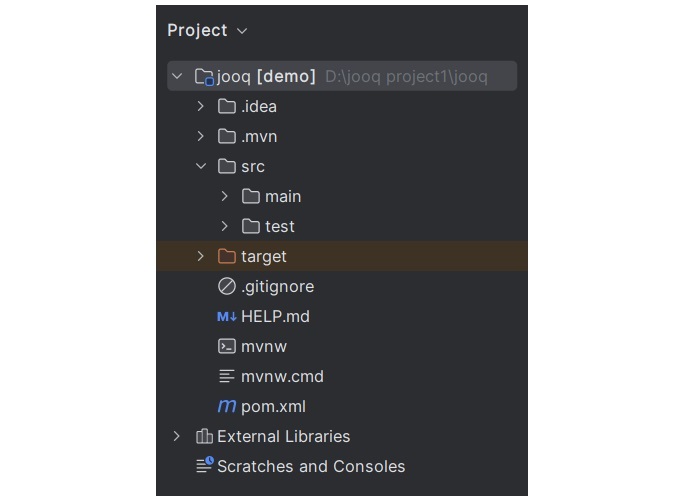
Task: Expand the target folder
Action: click(x=201, y=256)
